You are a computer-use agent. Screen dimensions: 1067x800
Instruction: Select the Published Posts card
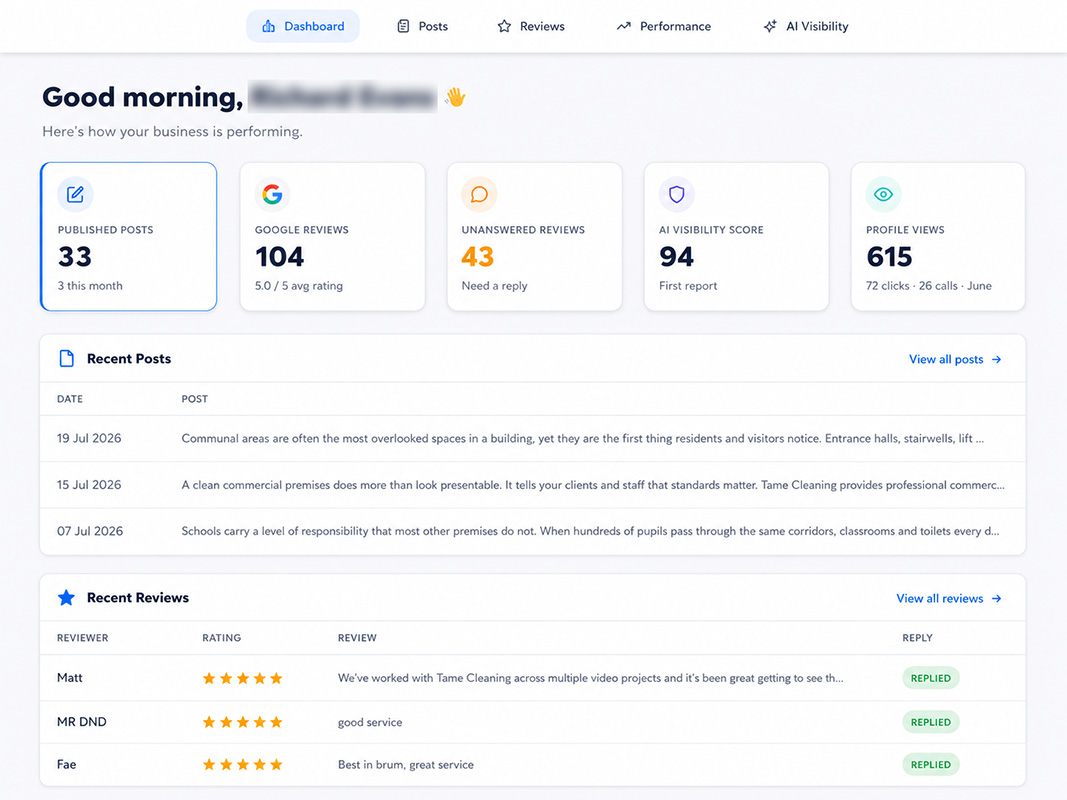129,236
